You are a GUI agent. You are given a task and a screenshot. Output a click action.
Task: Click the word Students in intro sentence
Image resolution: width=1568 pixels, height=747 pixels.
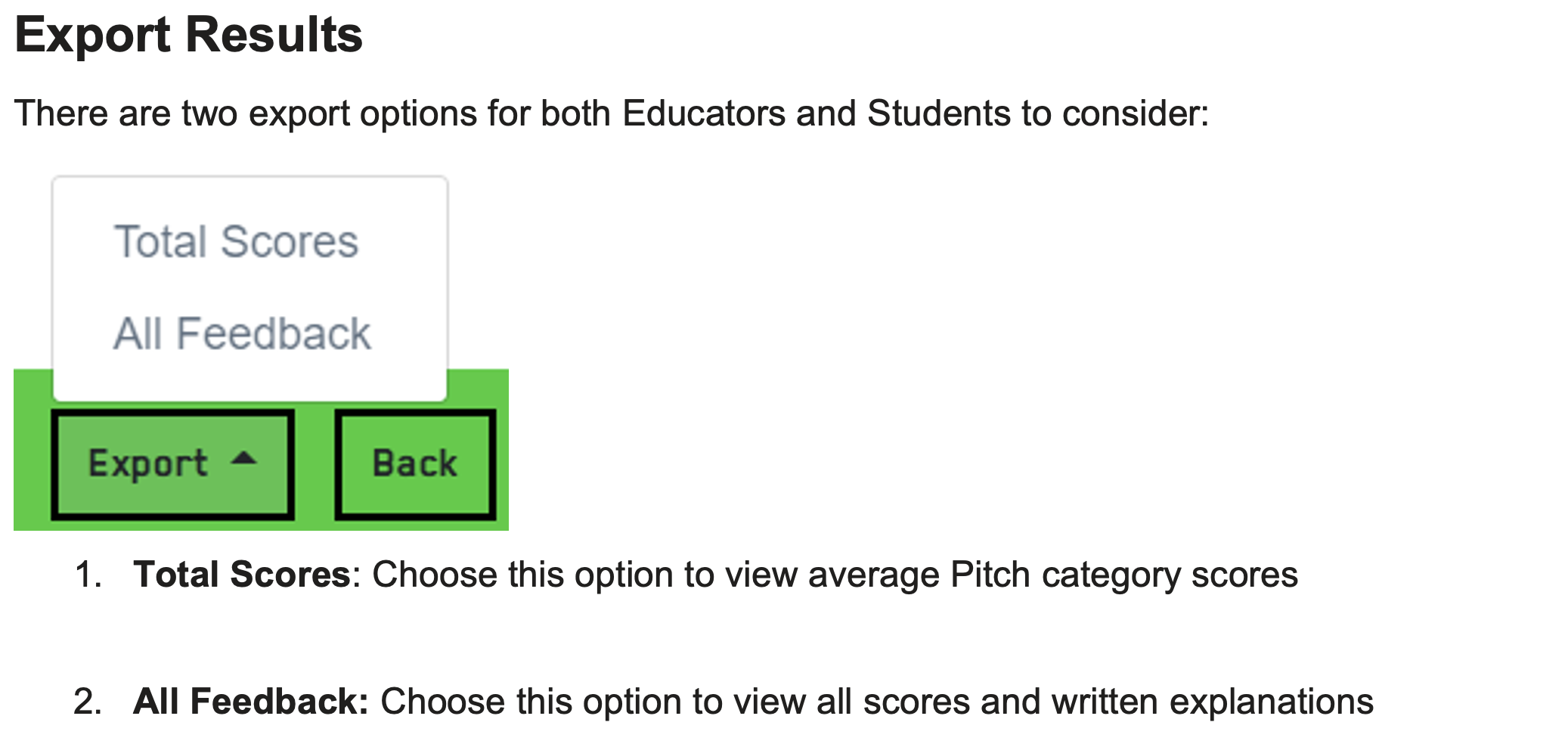pyautogui.click(x=939, y=113)
